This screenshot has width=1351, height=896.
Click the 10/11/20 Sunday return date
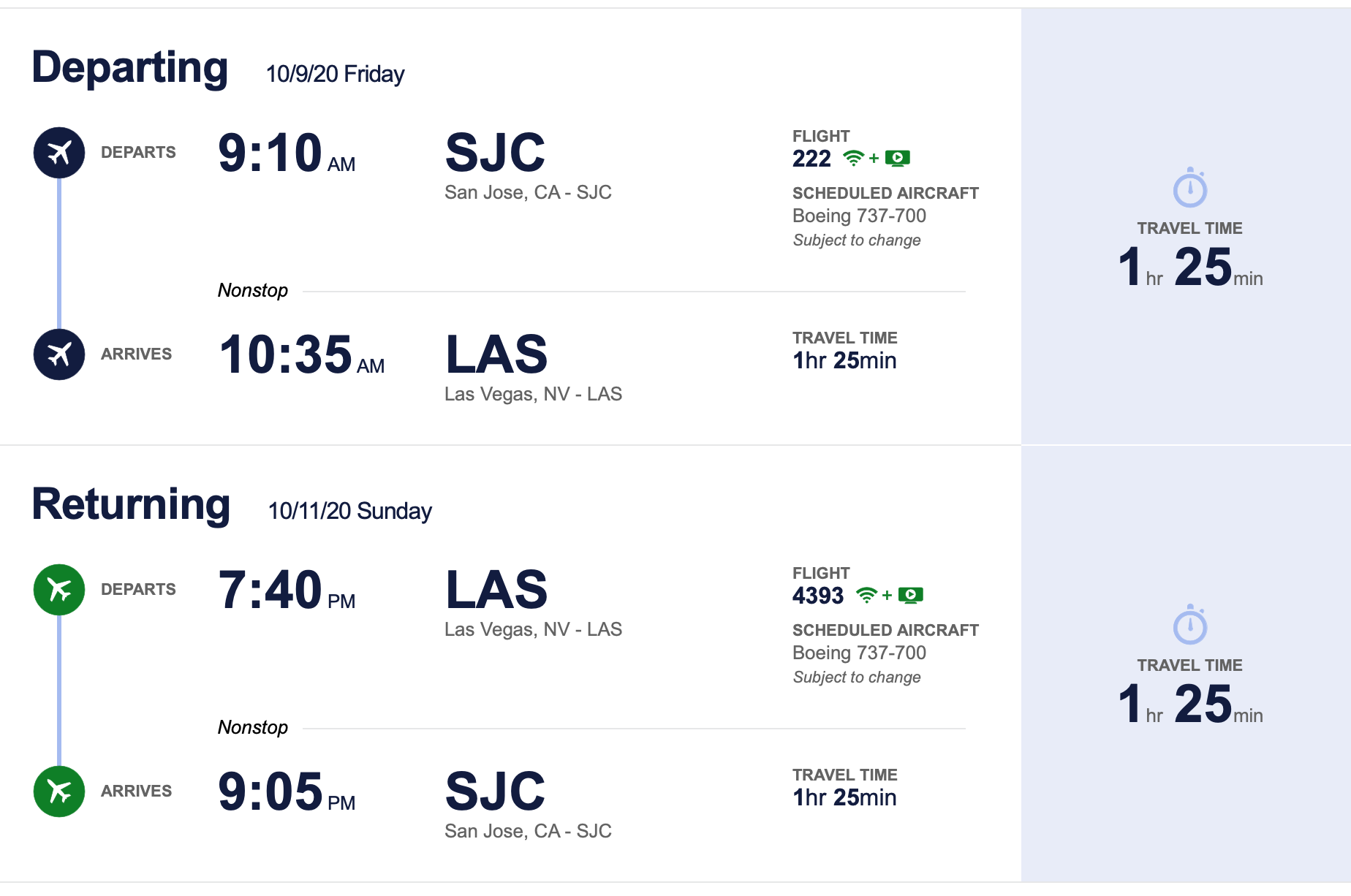(350, 511)
